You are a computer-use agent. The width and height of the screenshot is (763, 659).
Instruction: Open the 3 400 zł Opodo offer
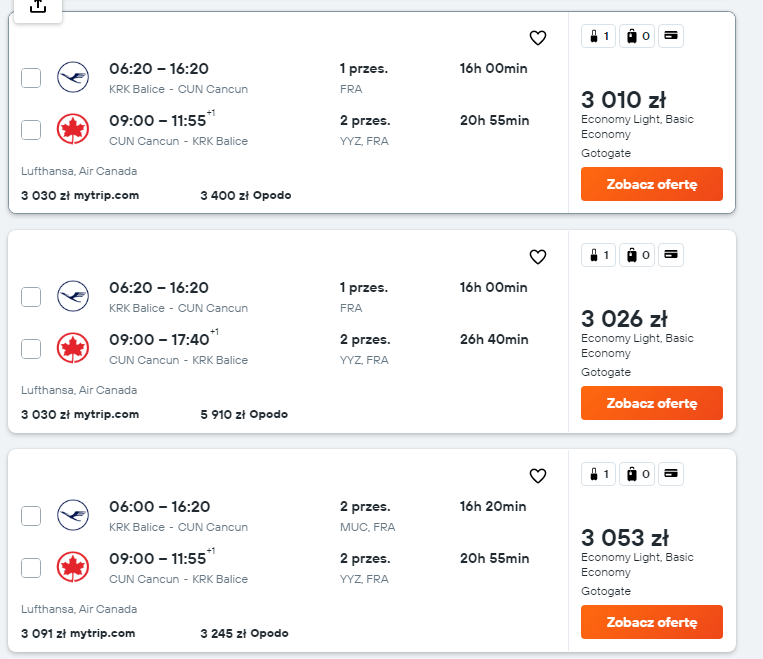[x=246, y=196]
